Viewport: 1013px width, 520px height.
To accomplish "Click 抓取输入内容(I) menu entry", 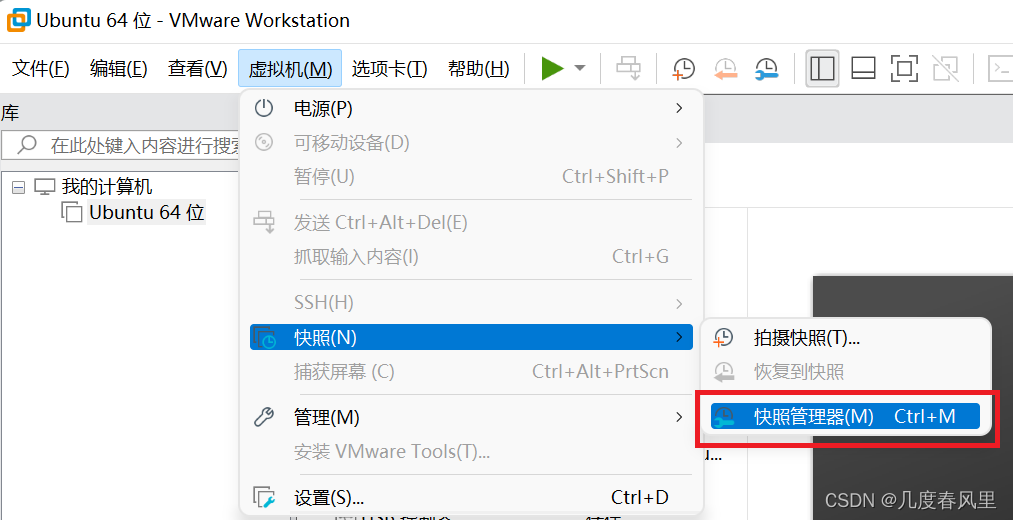I will (471, 257).
